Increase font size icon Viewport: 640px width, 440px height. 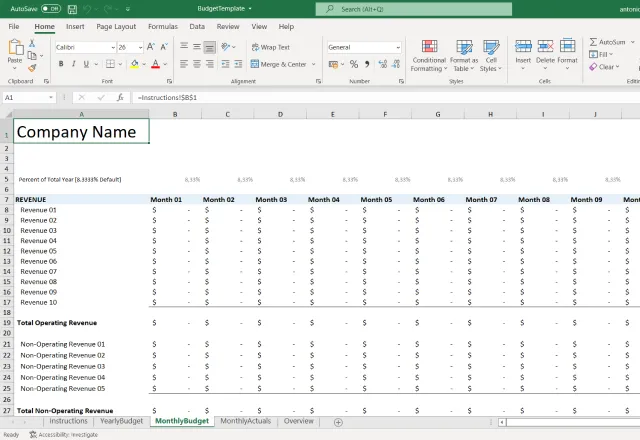(x=151, y=47)
